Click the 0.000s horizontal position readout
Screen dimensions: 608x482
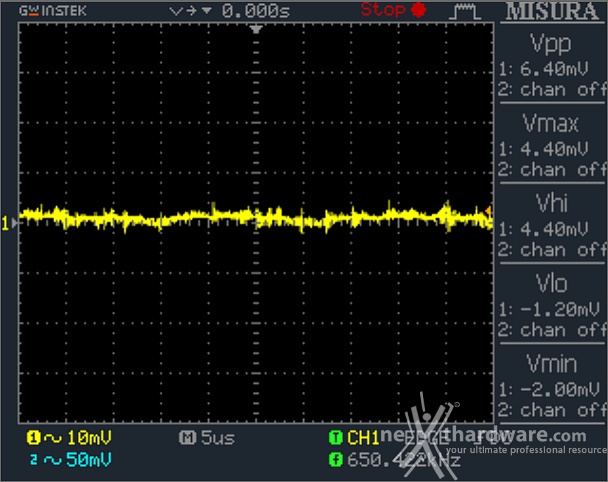coord(256,12)
